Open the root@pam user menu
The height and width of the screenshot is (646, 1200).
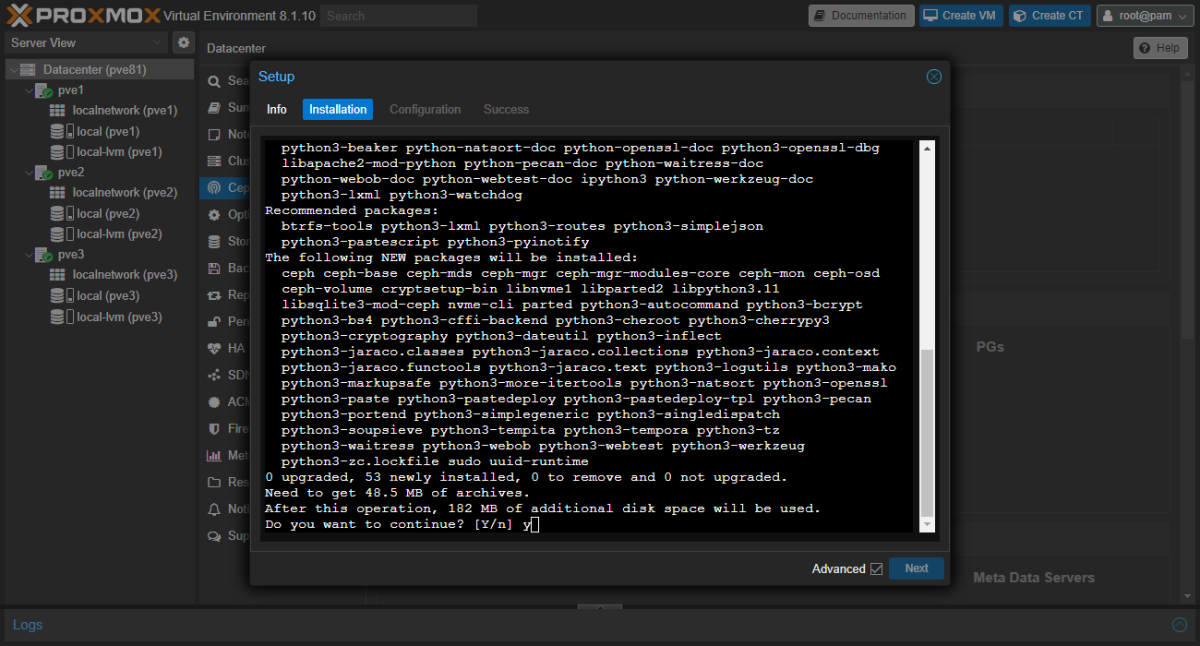(1146, 15)
